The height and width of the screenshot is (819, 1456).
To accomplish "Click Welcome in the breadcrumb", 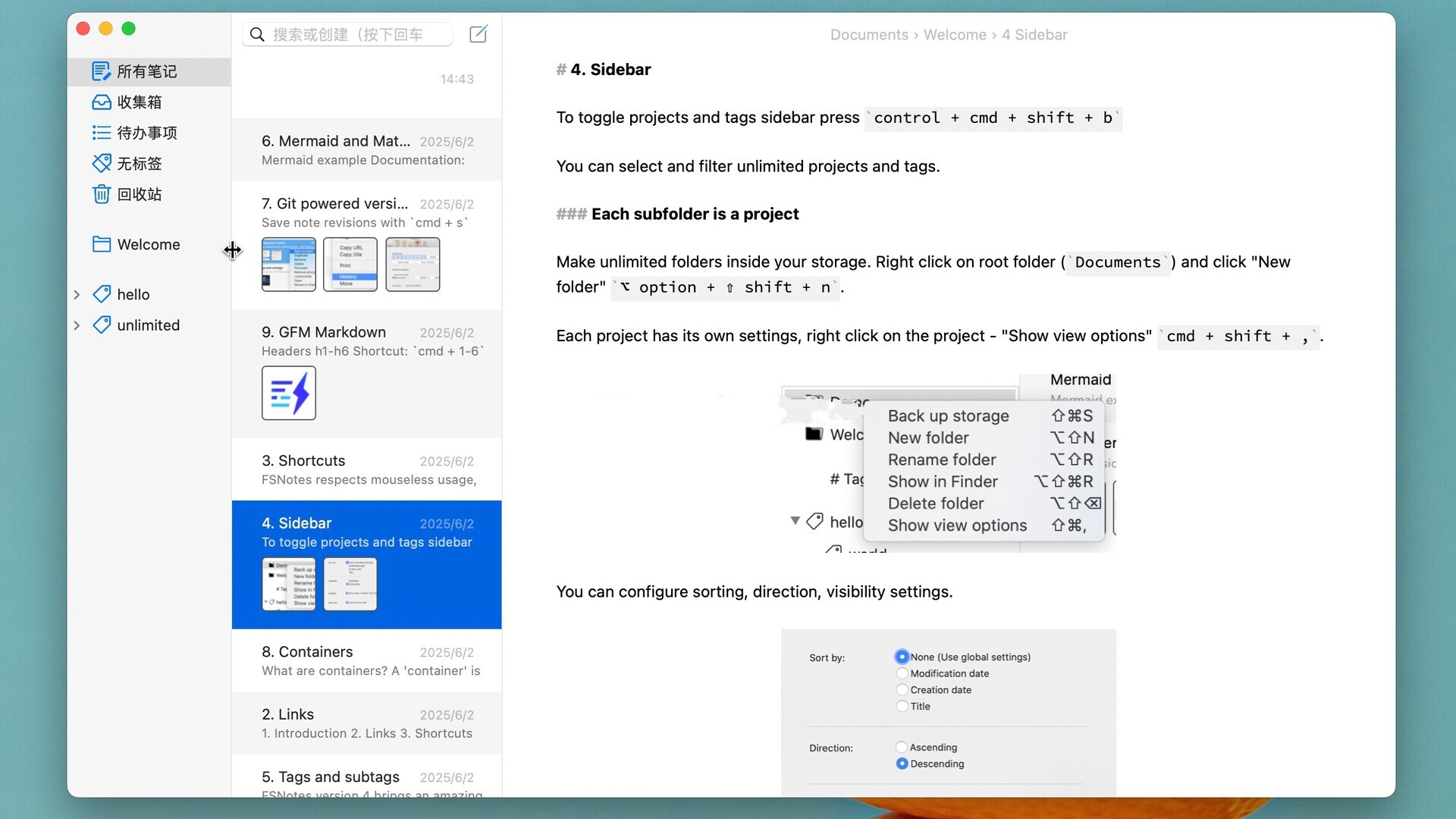I will pos(955,35).
